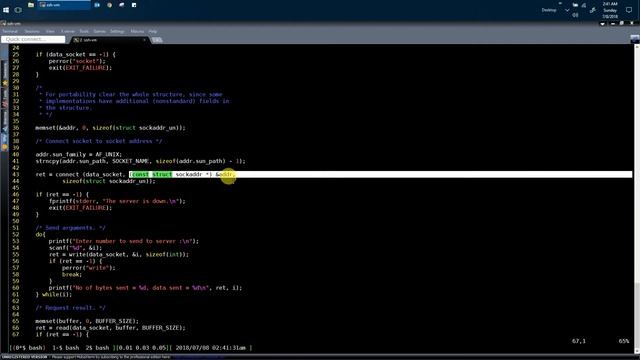Screen dimensions: 640x360
Task: Open the Help menu
Action: [153, 31]
